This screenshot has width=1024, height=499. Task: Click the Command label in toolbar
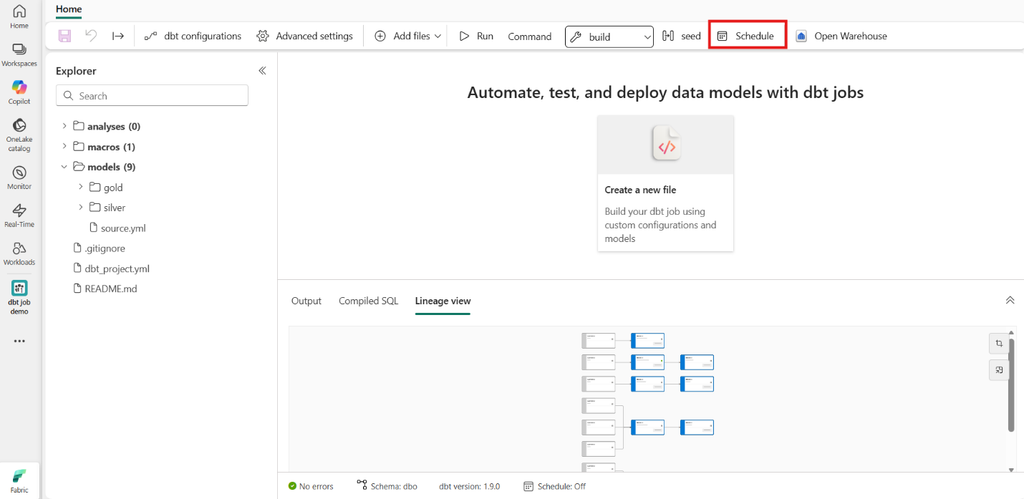point(530,37)
